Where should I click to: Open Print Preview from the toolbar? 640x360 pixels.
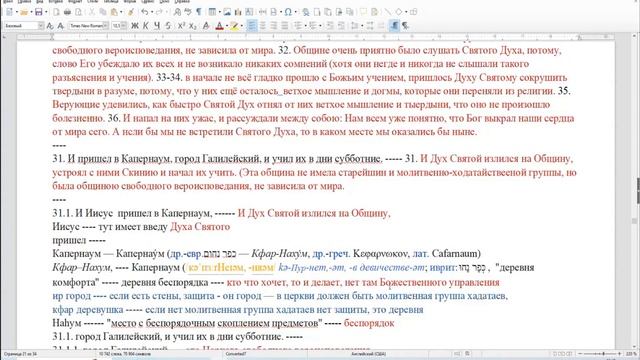click(78, 12)
